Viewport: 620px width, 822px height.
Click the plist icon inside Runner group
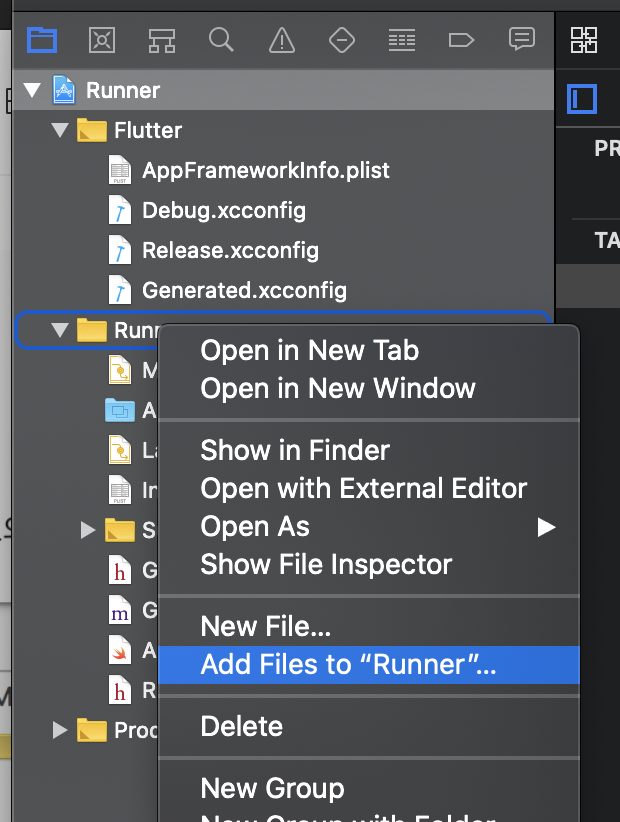tap(120, 490)
